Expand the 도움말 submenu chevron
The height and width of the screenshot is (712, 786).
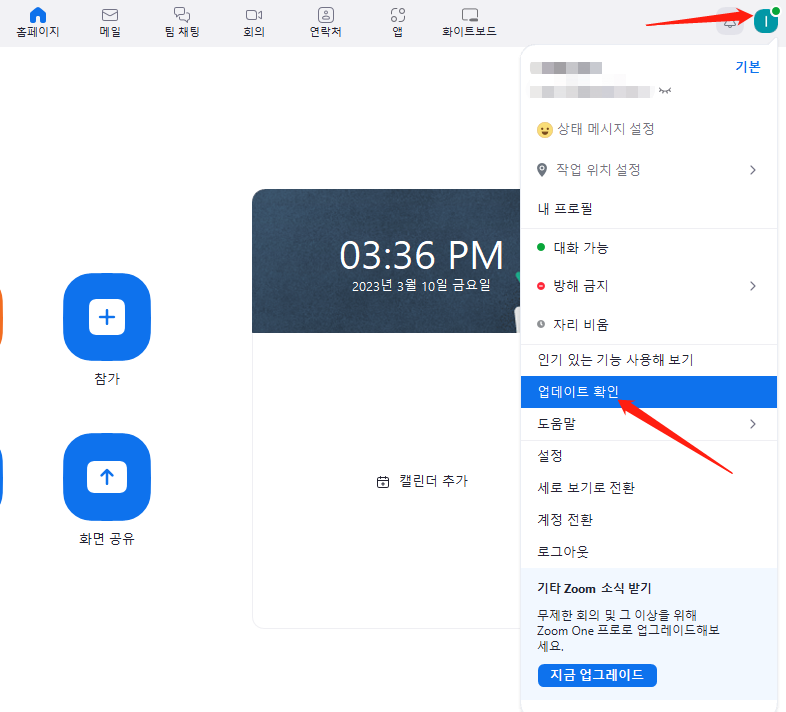click(x=752, y=424)
